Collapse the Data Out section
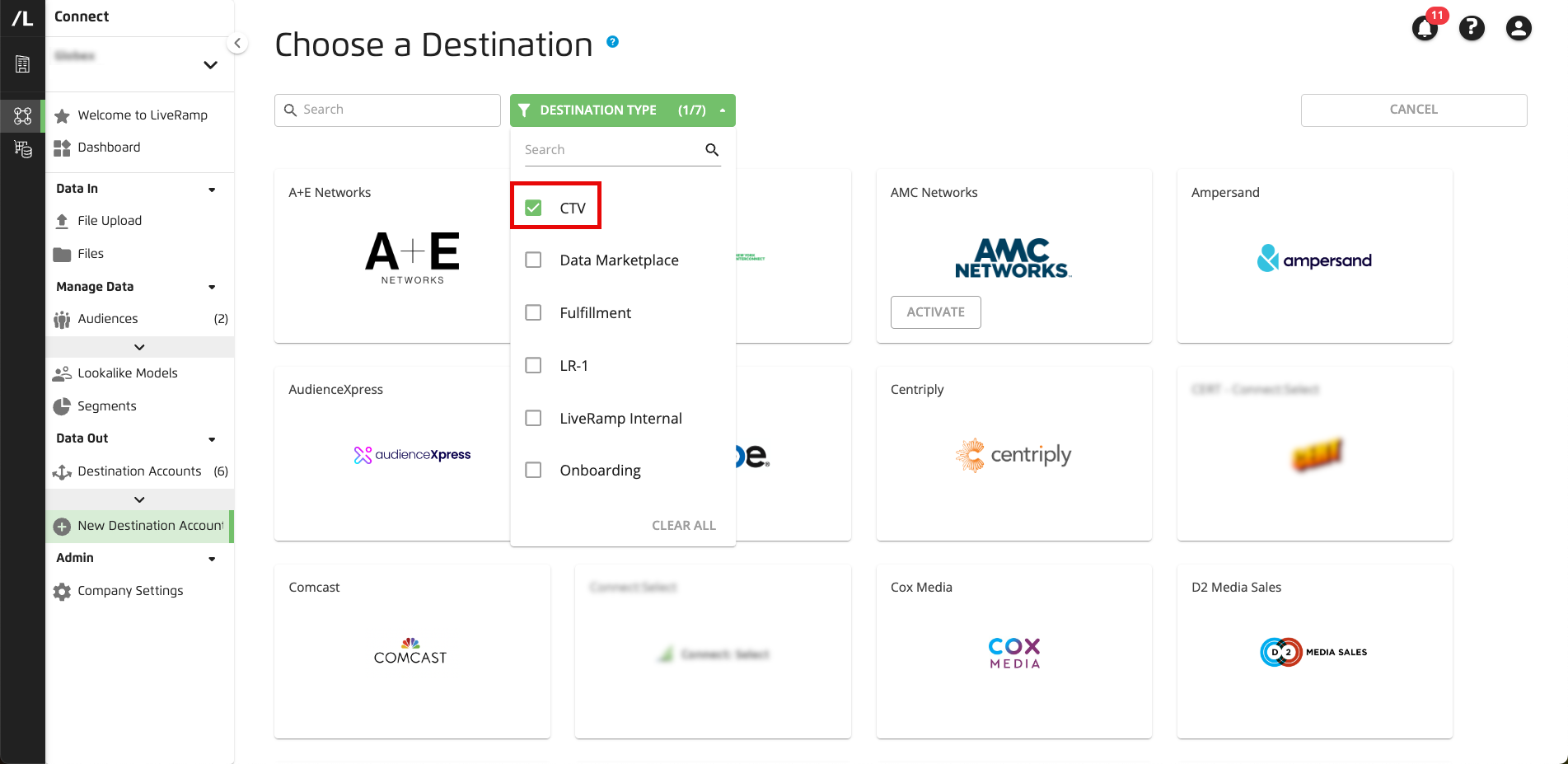 pos(212,439)
